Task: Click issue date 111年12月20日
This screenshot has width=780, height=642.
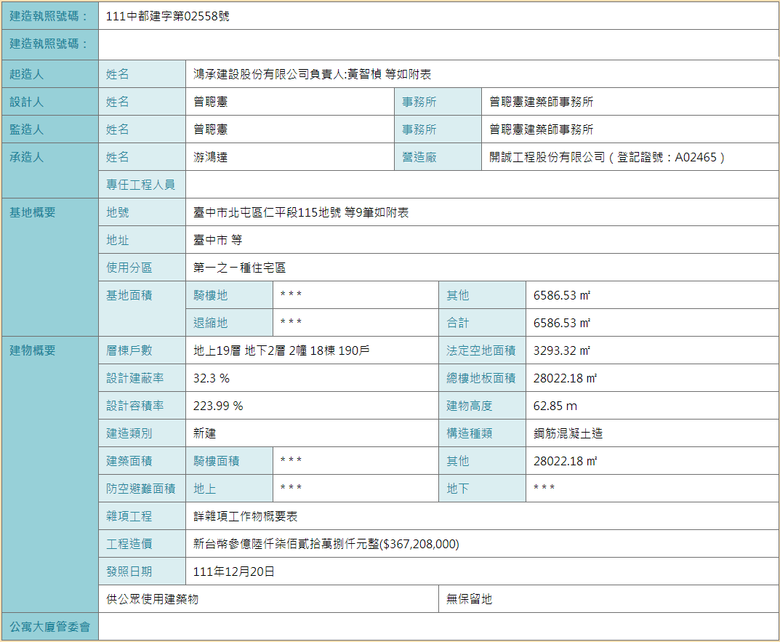Action: [x=234, y=572]
